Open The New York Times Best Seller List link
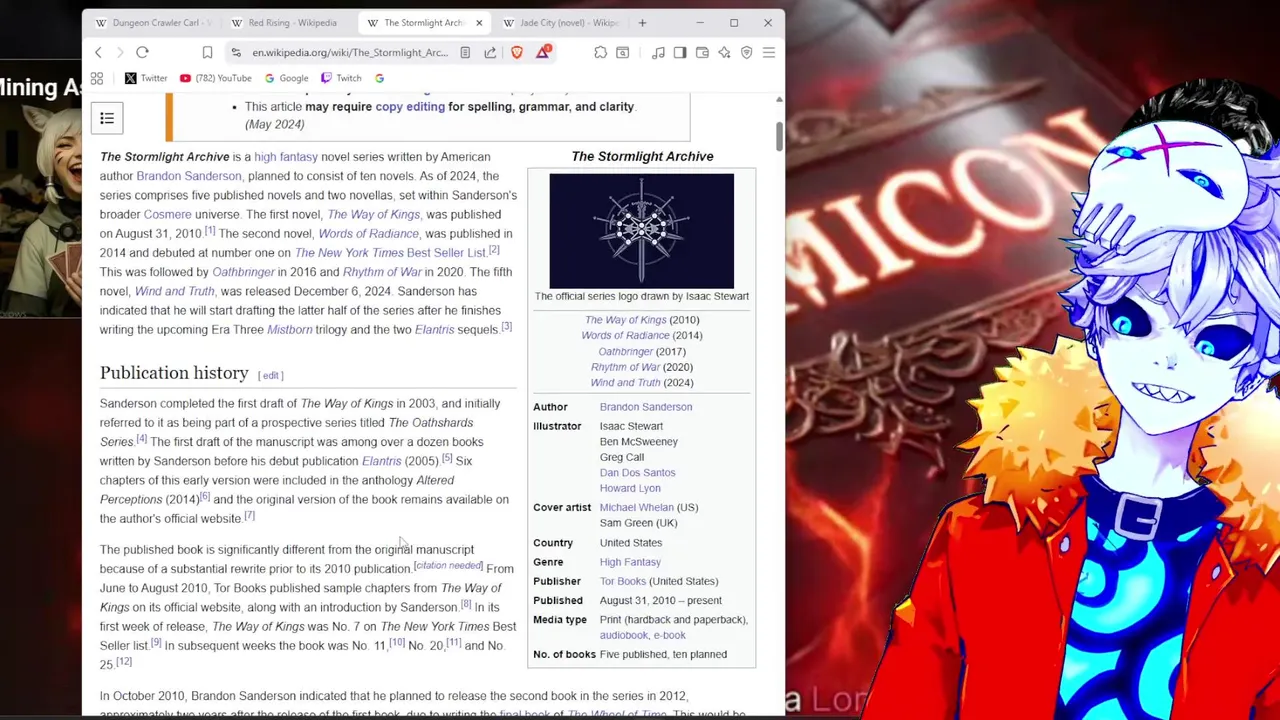The height and width of the screenshot is (720, 1280). pyautogui.click(x=390, y=253)
